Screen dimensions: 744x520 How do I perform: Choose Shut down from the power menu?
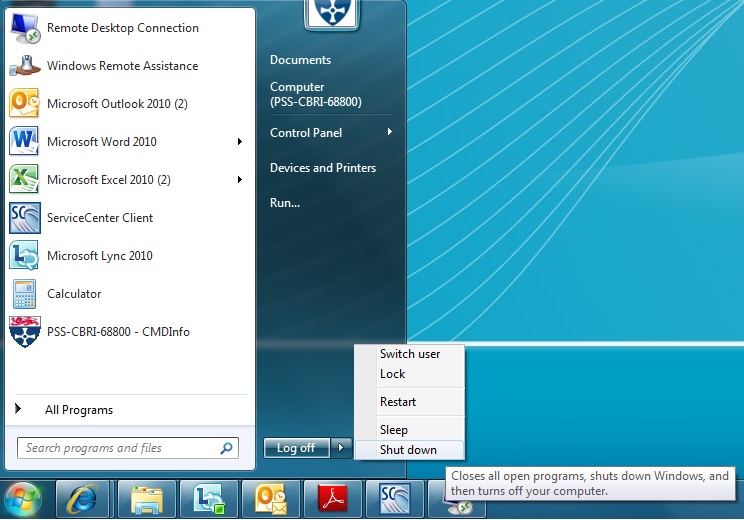pyautogui.click(x=408, y=450)
